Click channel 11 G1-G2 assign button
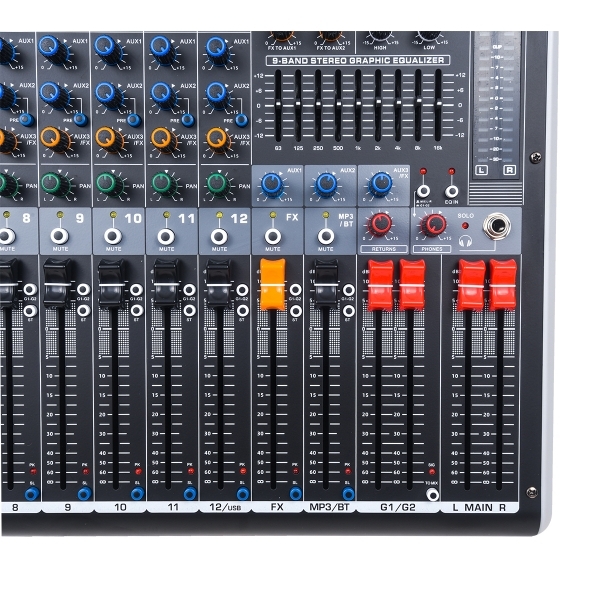 [189, 290]
